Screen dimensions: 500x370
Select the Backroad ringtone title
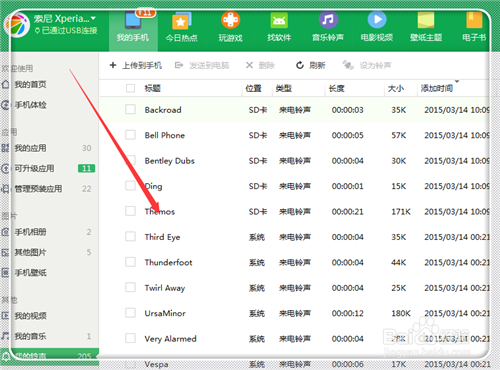163,110
